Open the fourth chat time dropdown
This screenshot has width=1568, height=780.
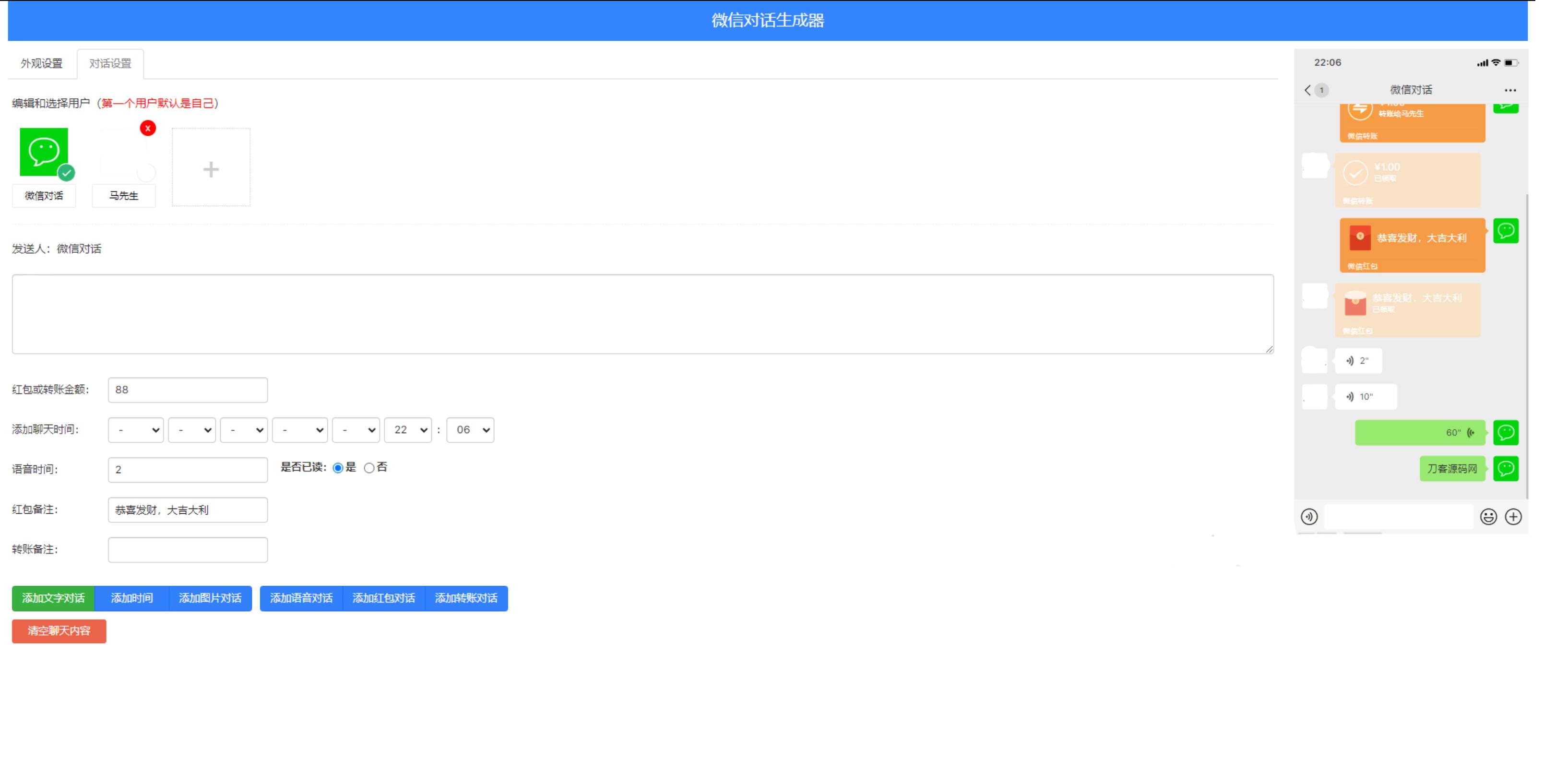click(x=300, y=430)
